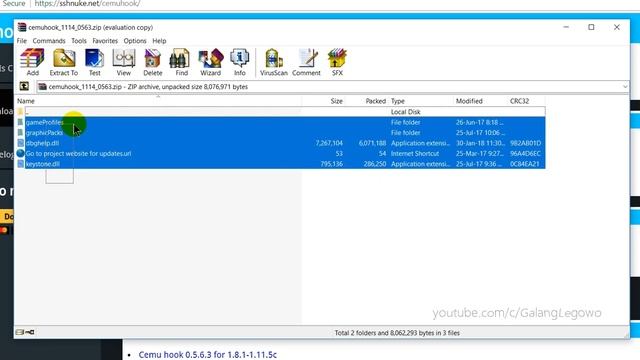Viewport: 640px width, 360px height.
Task: Click status bar total bytes text
Action: click(x=397, y=333)
